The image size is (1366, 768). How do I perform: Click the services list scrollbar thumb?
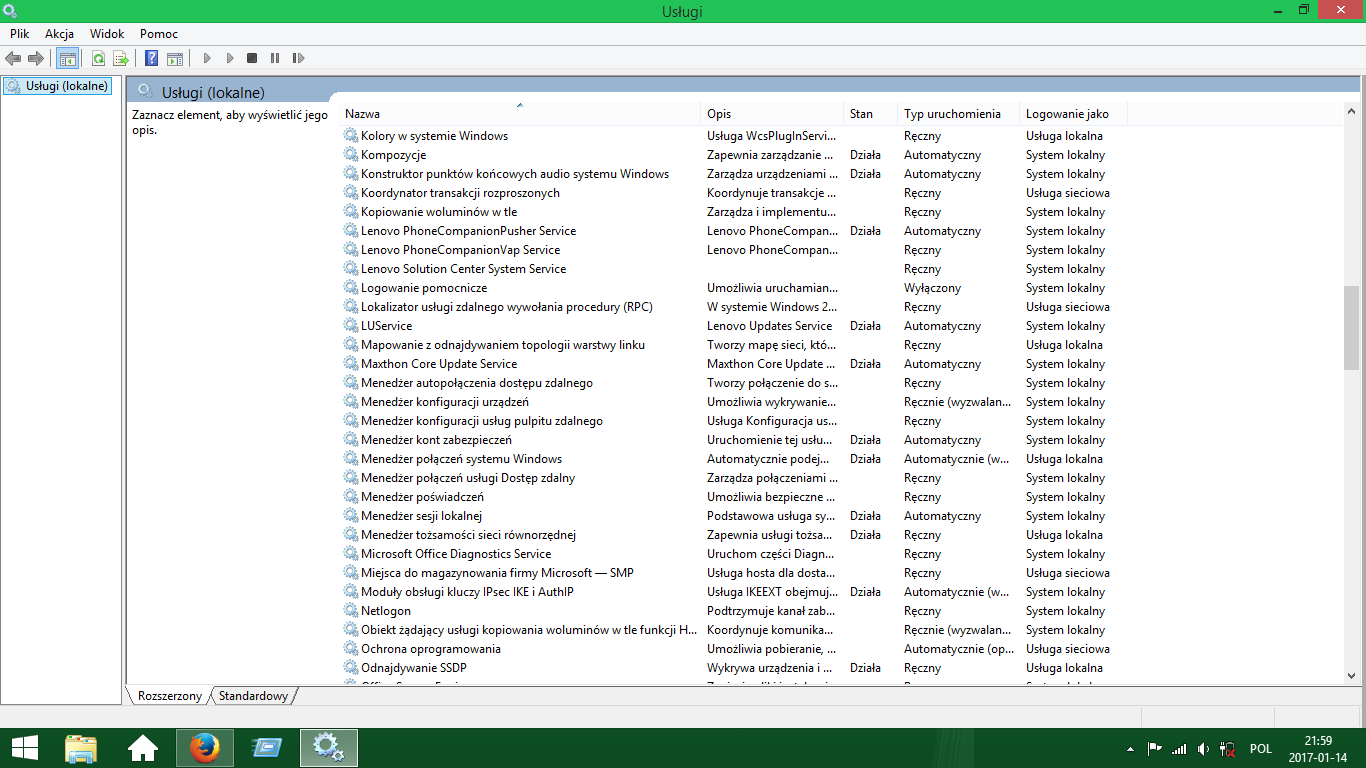tap(1352, 328)
